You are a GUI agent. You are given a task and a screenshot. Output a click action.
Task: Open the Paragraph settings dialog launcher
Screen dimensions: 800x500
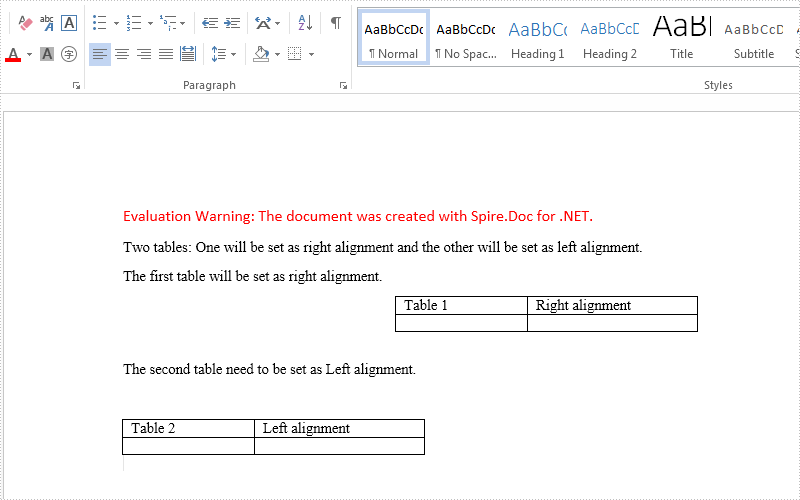tap(343, 86)
